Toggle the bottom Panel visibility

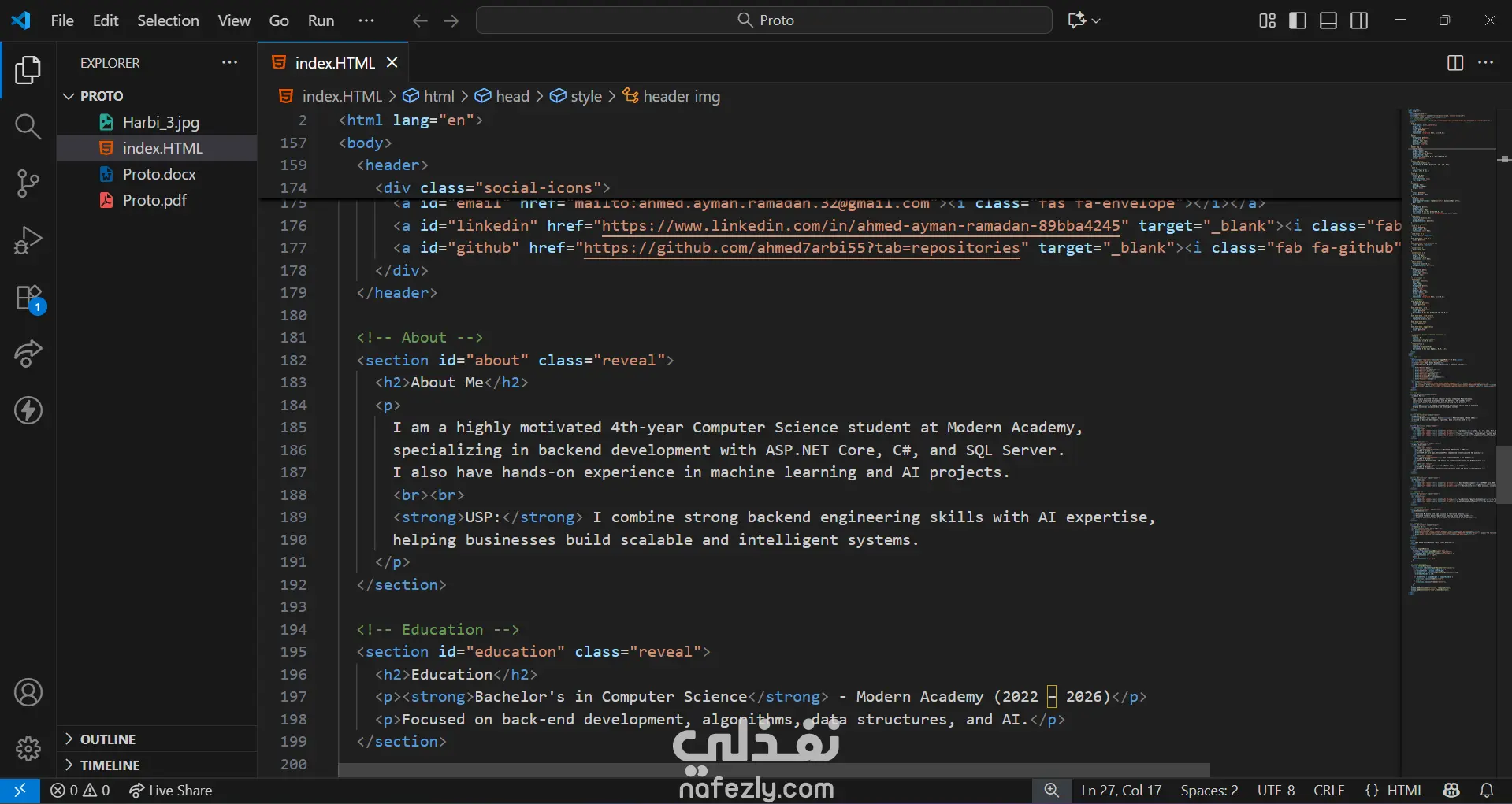[x=1328, y=20]
